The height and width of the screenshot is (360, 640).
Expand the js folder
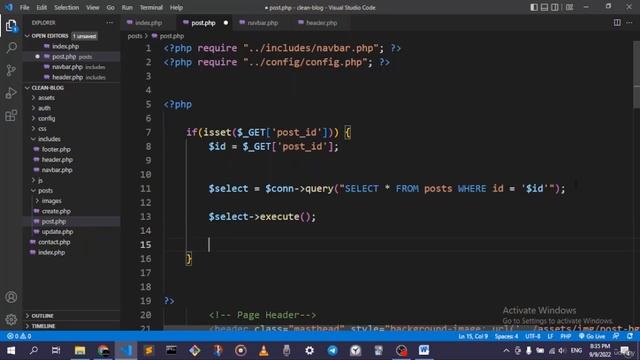40,180
